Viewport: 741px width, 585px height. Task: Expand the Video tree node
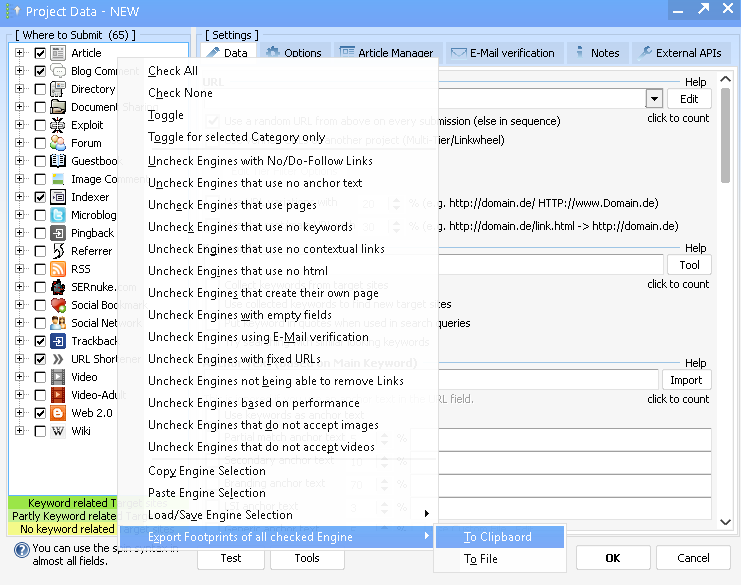point(19,377)
